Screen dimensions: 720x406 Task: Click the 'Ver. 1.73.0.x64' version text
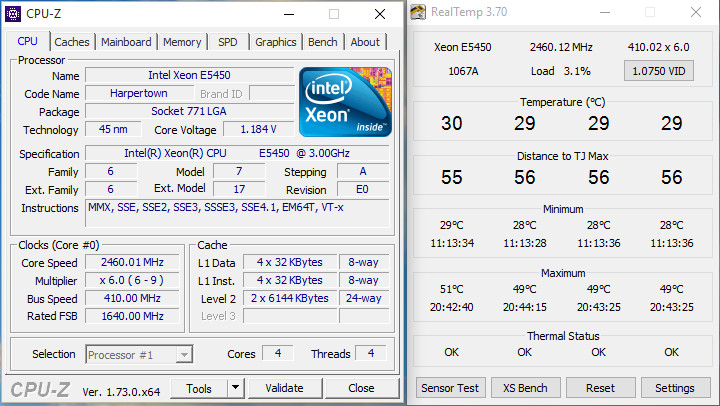[121, 392]
